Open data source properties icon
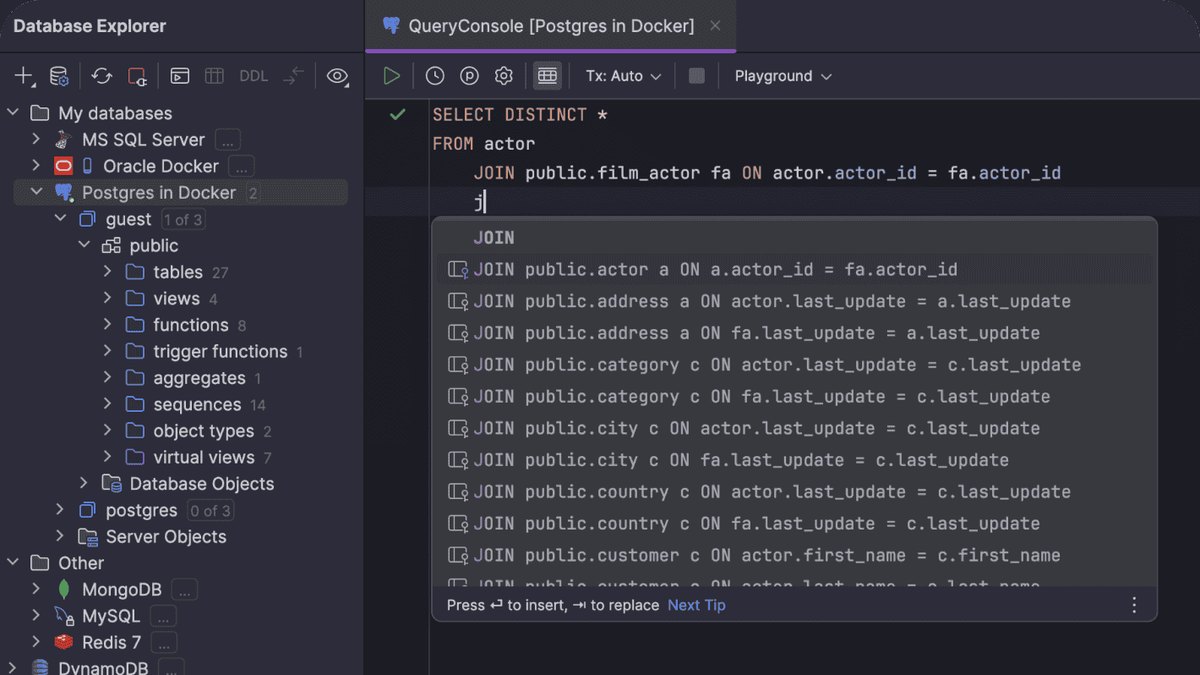The image size is (1200, 675). click(x=59, y=76)
